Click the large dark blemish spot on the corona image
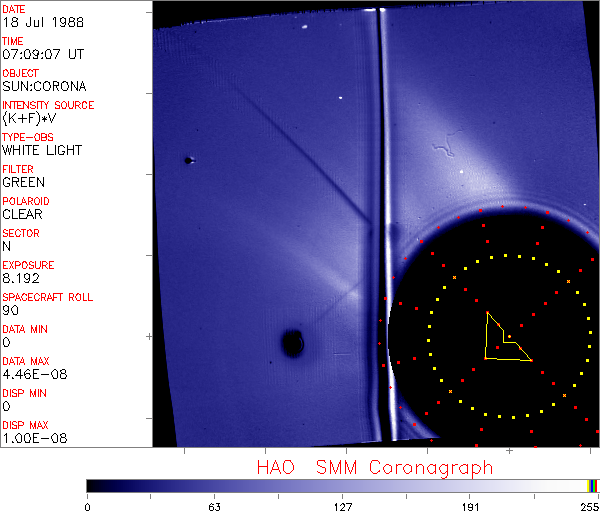 pos(292,344)
